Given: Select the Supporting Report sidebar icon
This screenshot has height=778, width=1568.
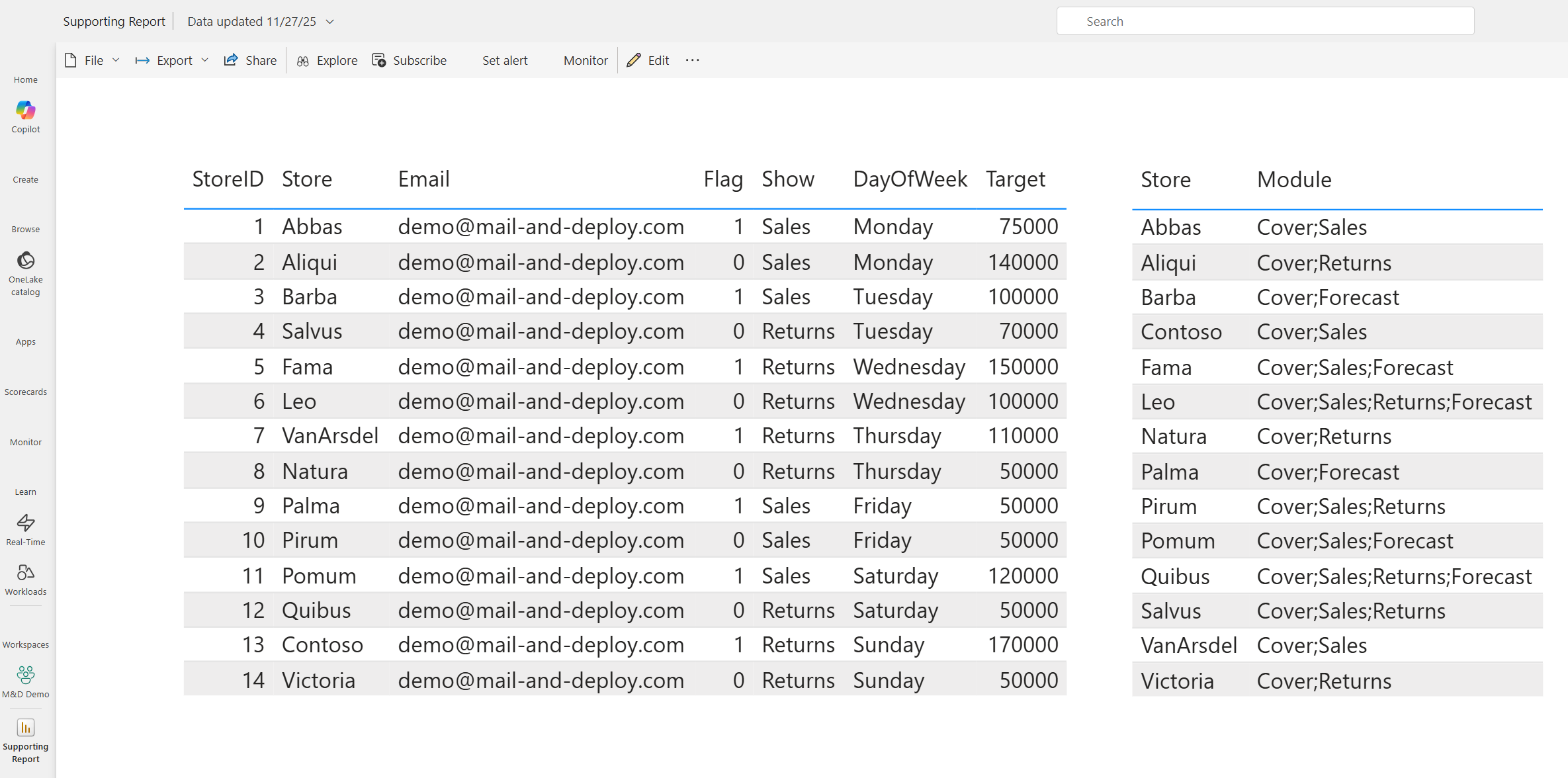Looking at the screenshot, I should tap(25, 728).
